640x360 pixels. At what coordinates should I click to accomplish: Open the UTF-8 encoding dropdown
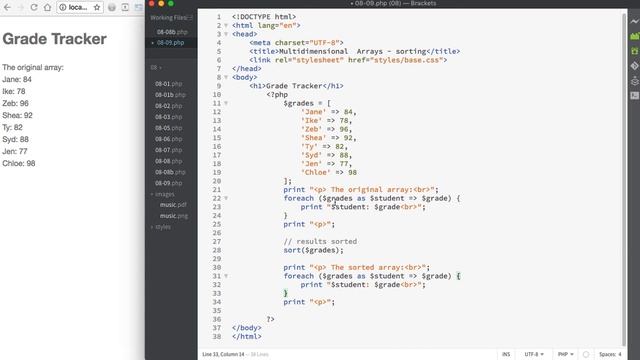534,354
